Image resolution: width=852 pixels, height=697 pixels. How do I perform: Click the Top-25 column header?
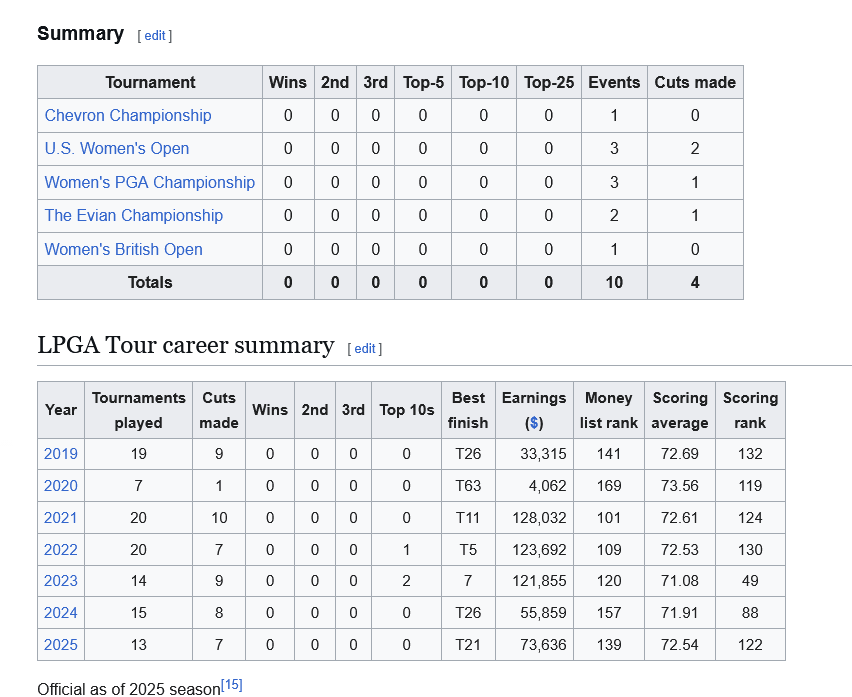click(549, 83)
